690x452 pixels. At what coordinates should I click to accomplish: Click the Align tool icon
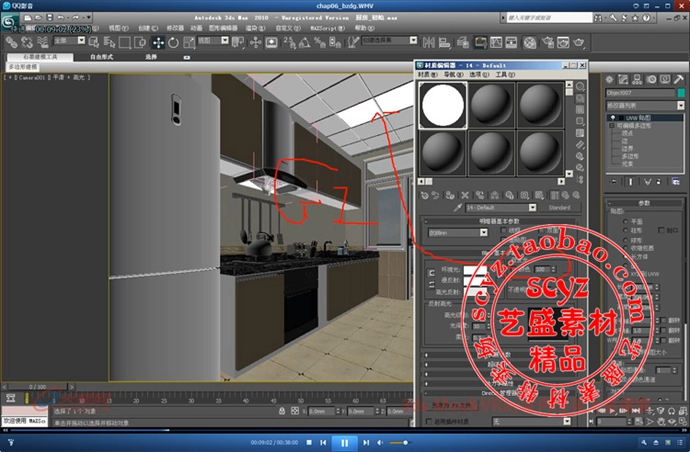(x=444, y=42)
